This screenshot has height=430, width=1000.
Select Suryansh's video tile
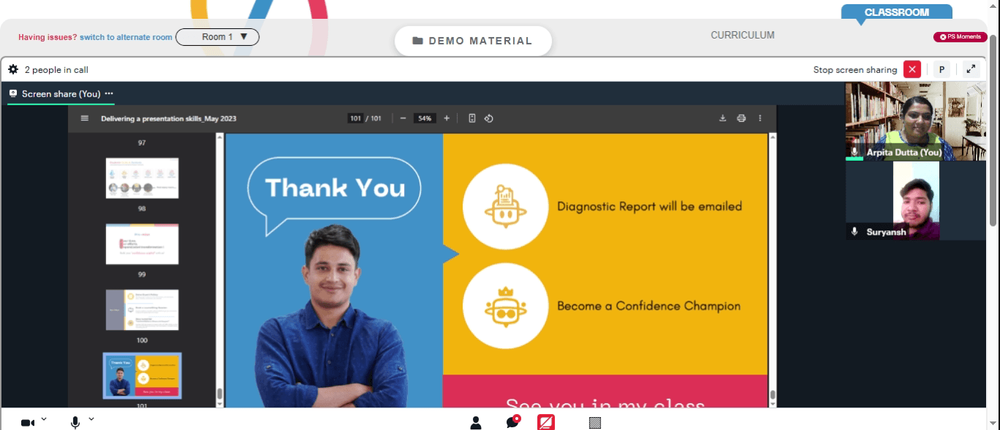point(916,200)
